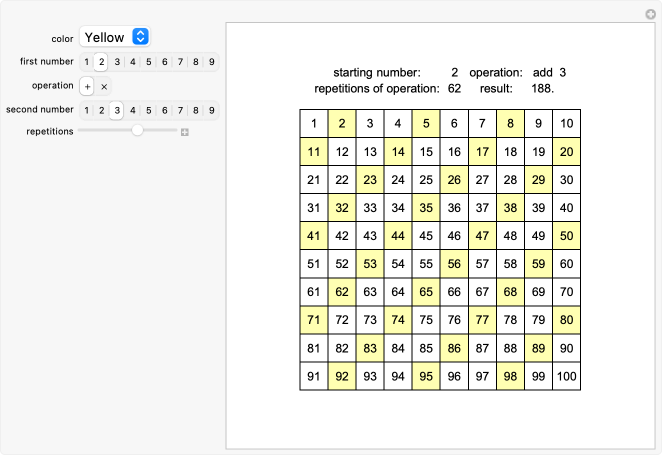Click highlighted grid cell 53
662x456 pixels.
[370, 264]
